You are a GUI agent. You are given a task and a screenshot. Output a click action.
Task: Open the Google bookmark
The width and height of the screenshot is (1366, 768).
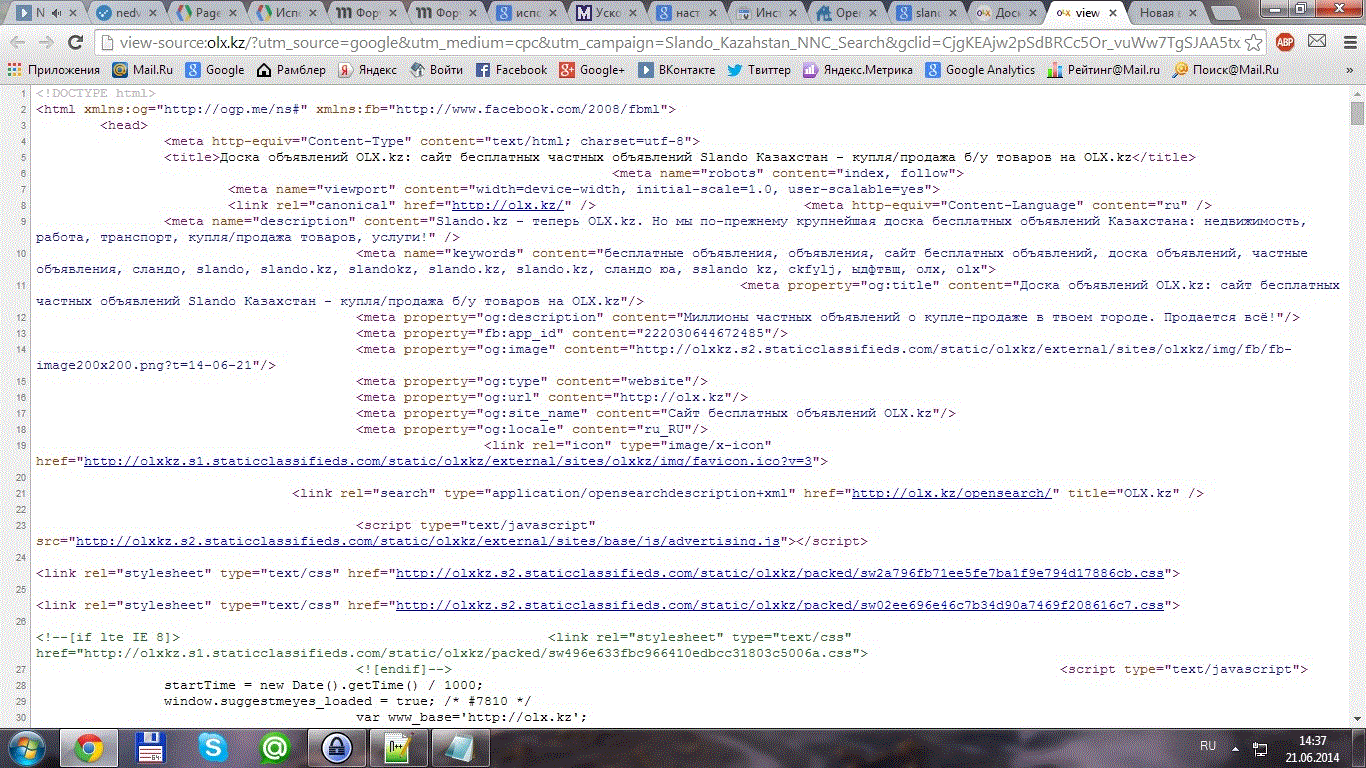[x=215, y=70]
